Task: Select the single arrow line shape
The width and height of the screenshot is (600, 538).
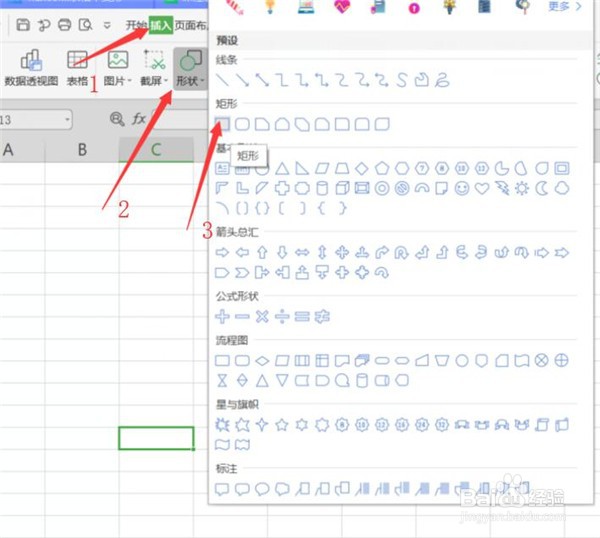Action: [x=242, y=80]
